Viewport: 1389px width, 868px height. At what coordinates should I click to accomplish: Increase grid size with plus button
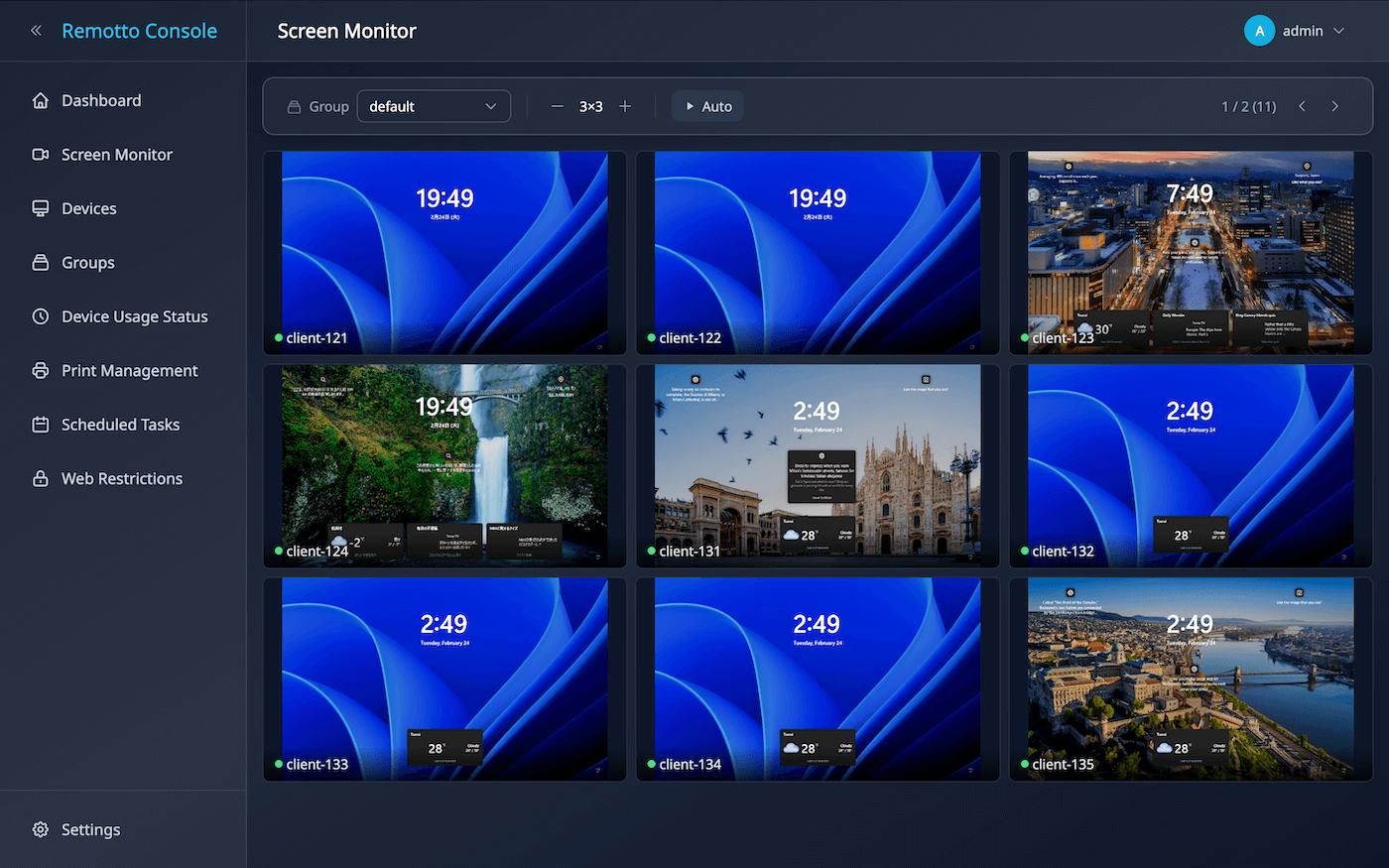[625, 106]
